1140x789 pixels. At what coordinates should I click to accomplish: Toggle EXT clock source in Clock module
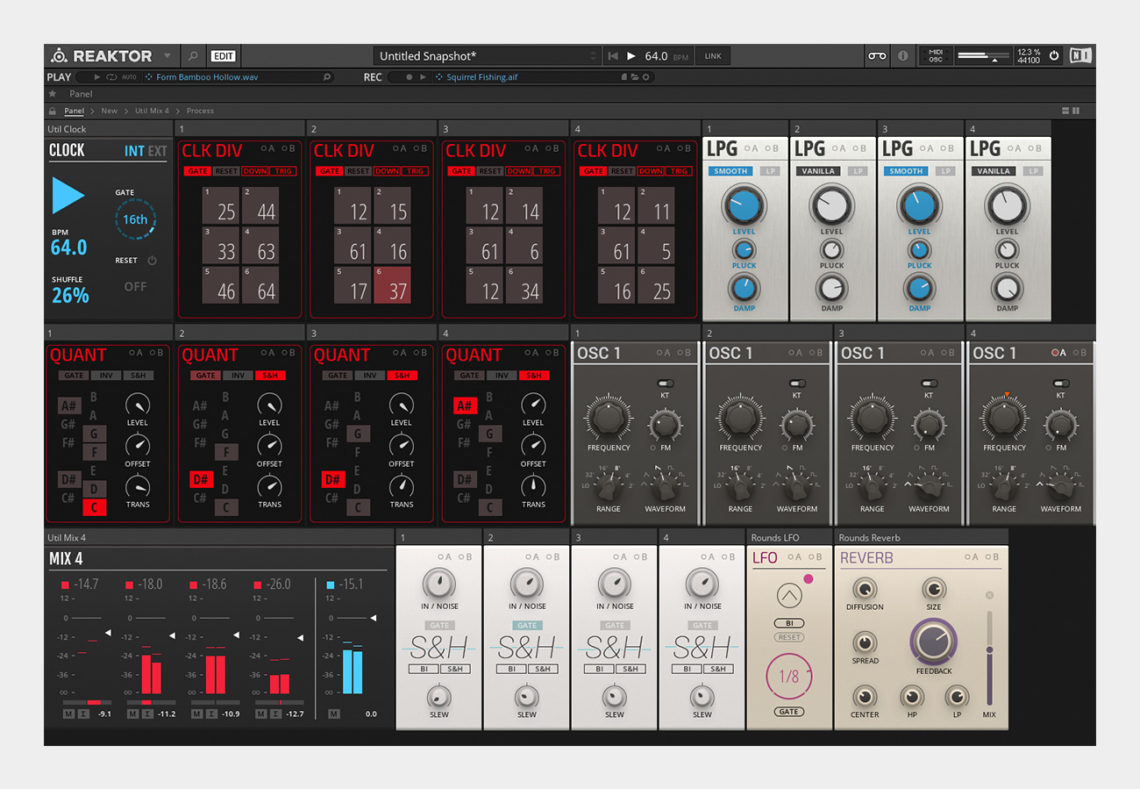(158, 151)
